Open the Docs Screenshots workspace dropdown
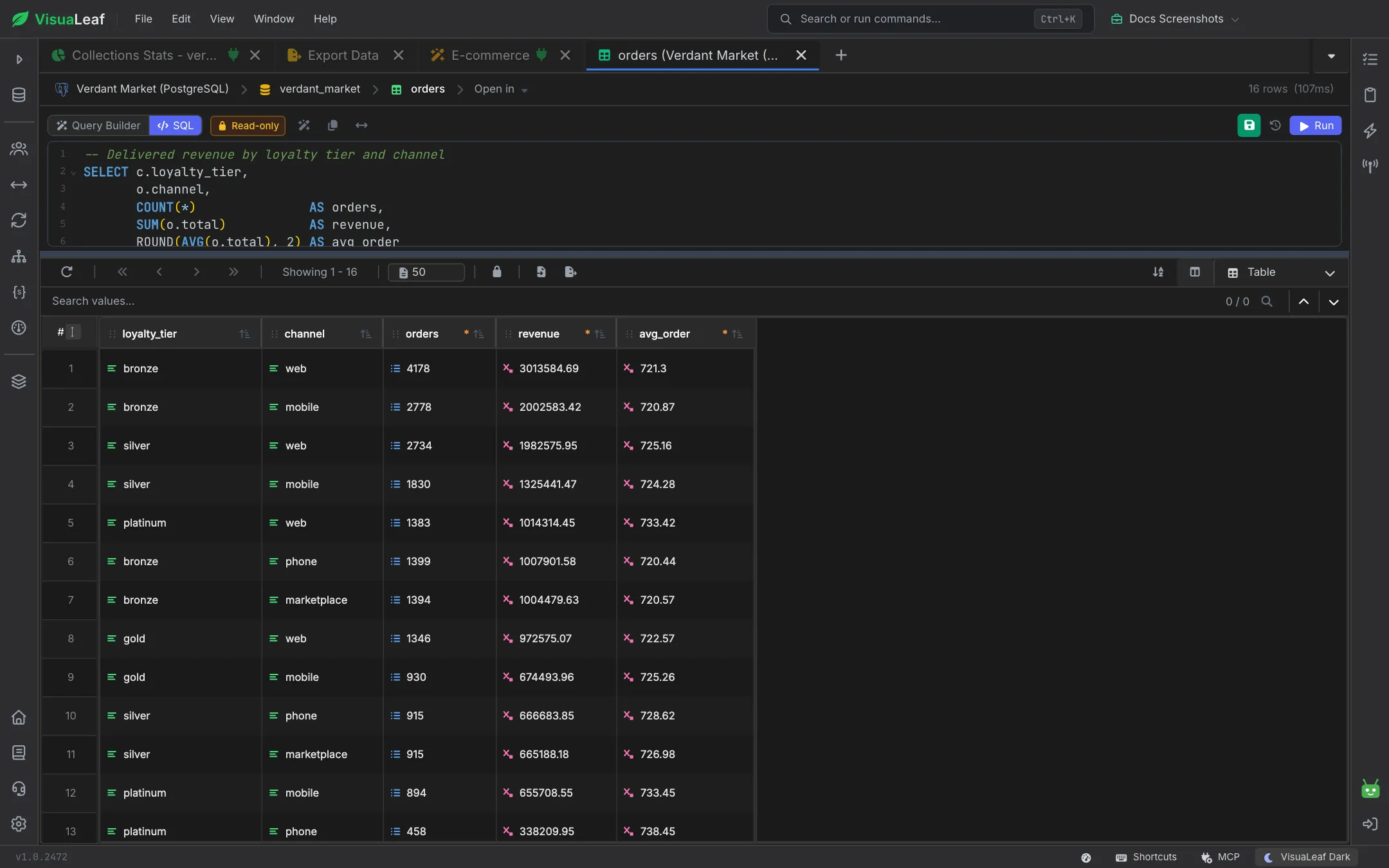The width and height of the screenshot is (1389, 868). pyautogui.click(x=1174, y=19)
